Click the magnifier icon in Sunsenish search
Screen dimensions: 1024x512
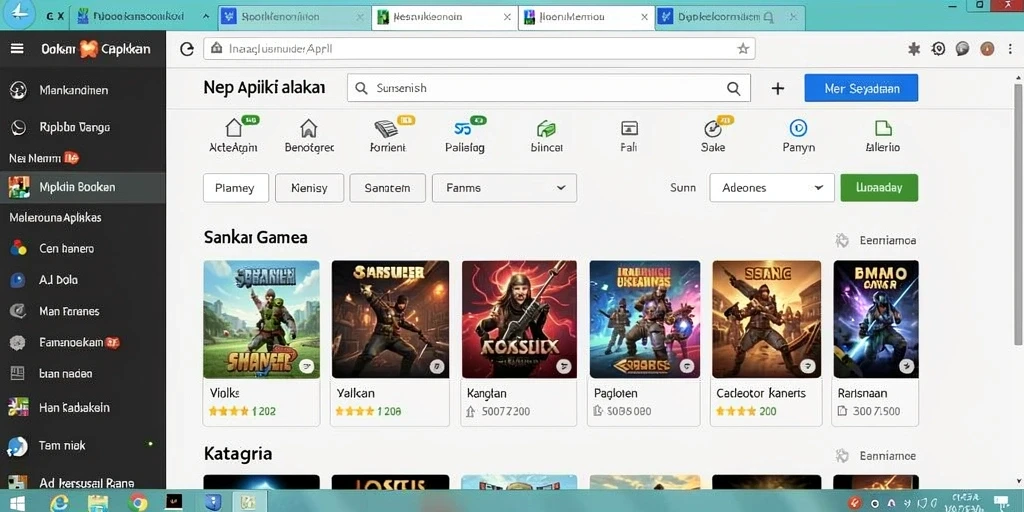tap(733, 88)
